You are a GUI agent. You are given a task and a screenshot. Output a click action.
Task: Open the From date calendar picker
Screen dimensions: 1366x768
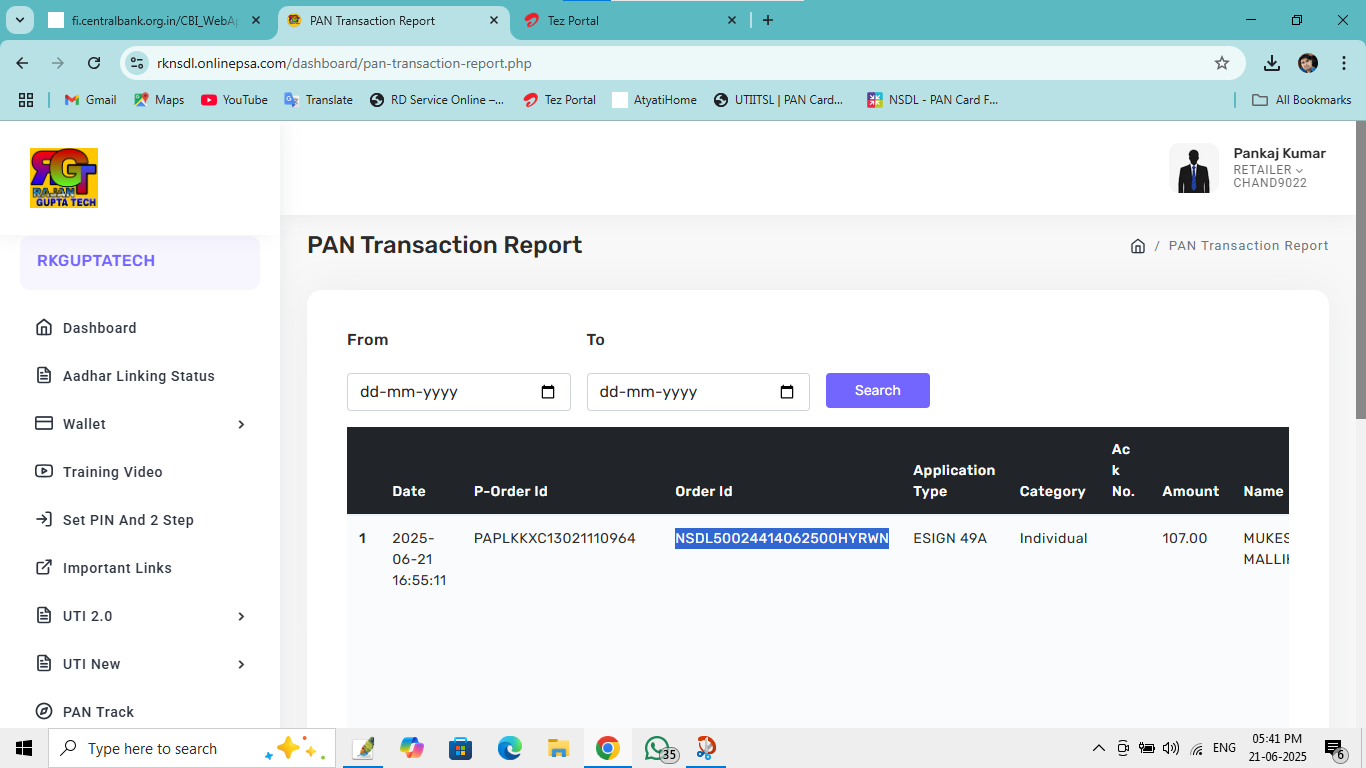coord(548,392)
